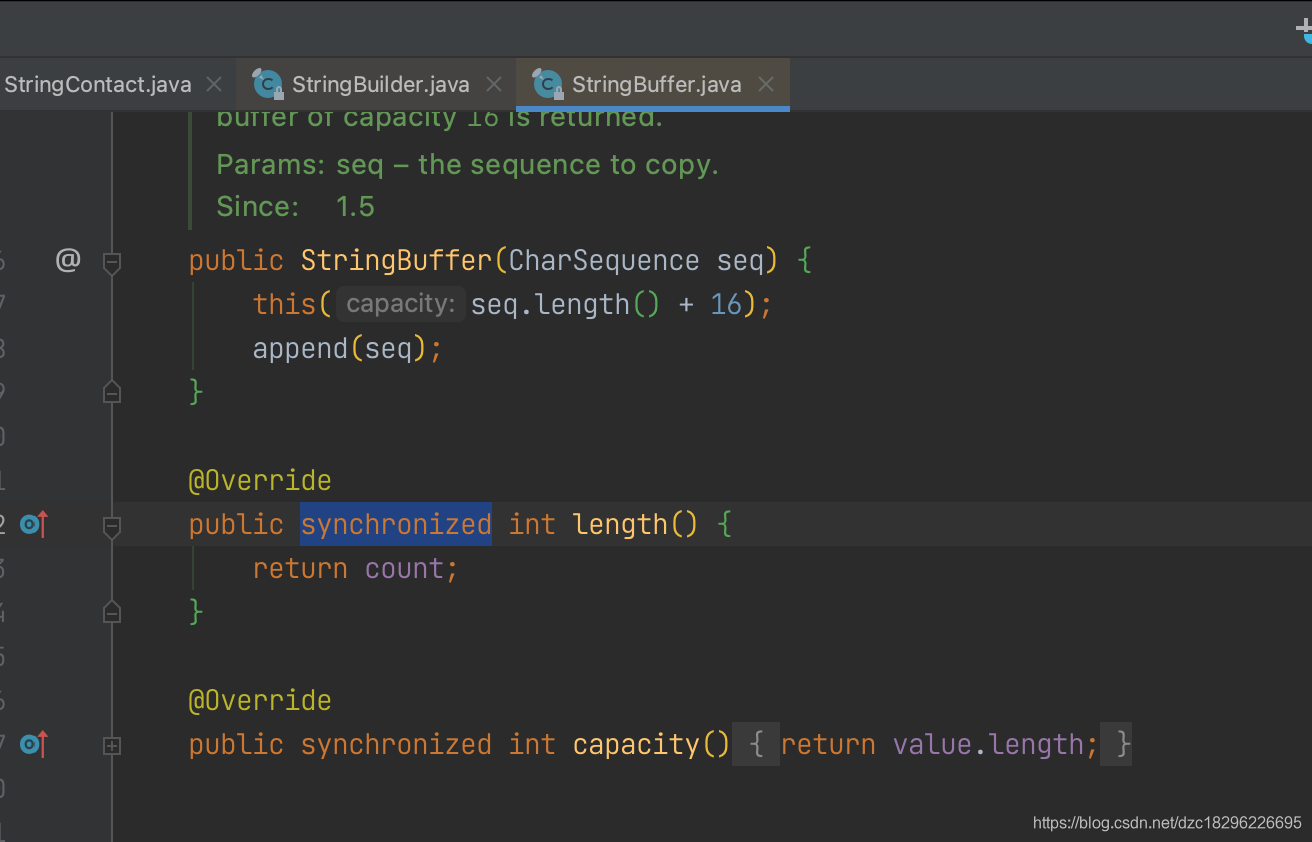Click override gutter icon beside capacity() method
The image size is (1312, 842).
(x=35, y=744)
